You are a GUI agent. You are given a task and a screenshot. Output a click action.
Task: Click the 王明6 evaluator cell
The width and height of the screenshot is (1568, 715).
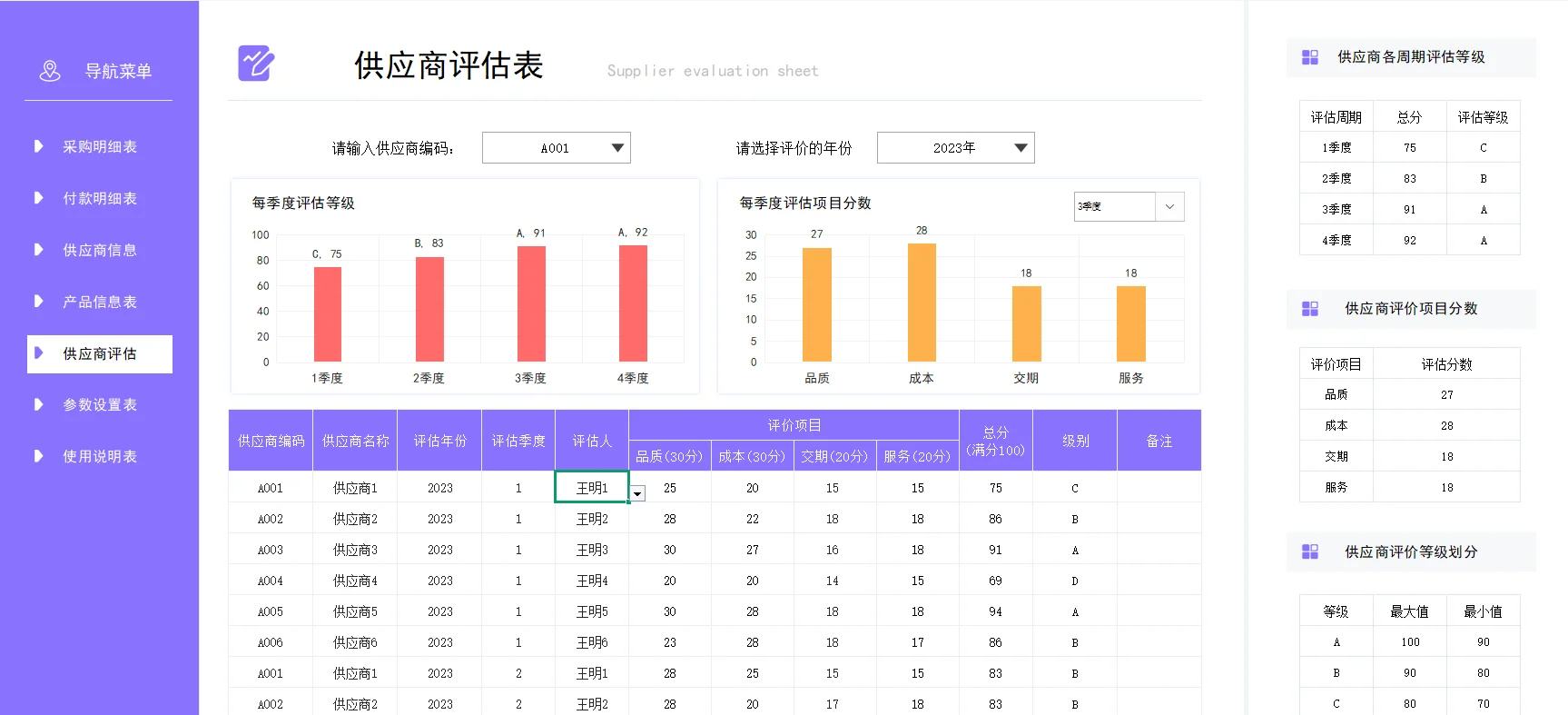pos(592,642)
